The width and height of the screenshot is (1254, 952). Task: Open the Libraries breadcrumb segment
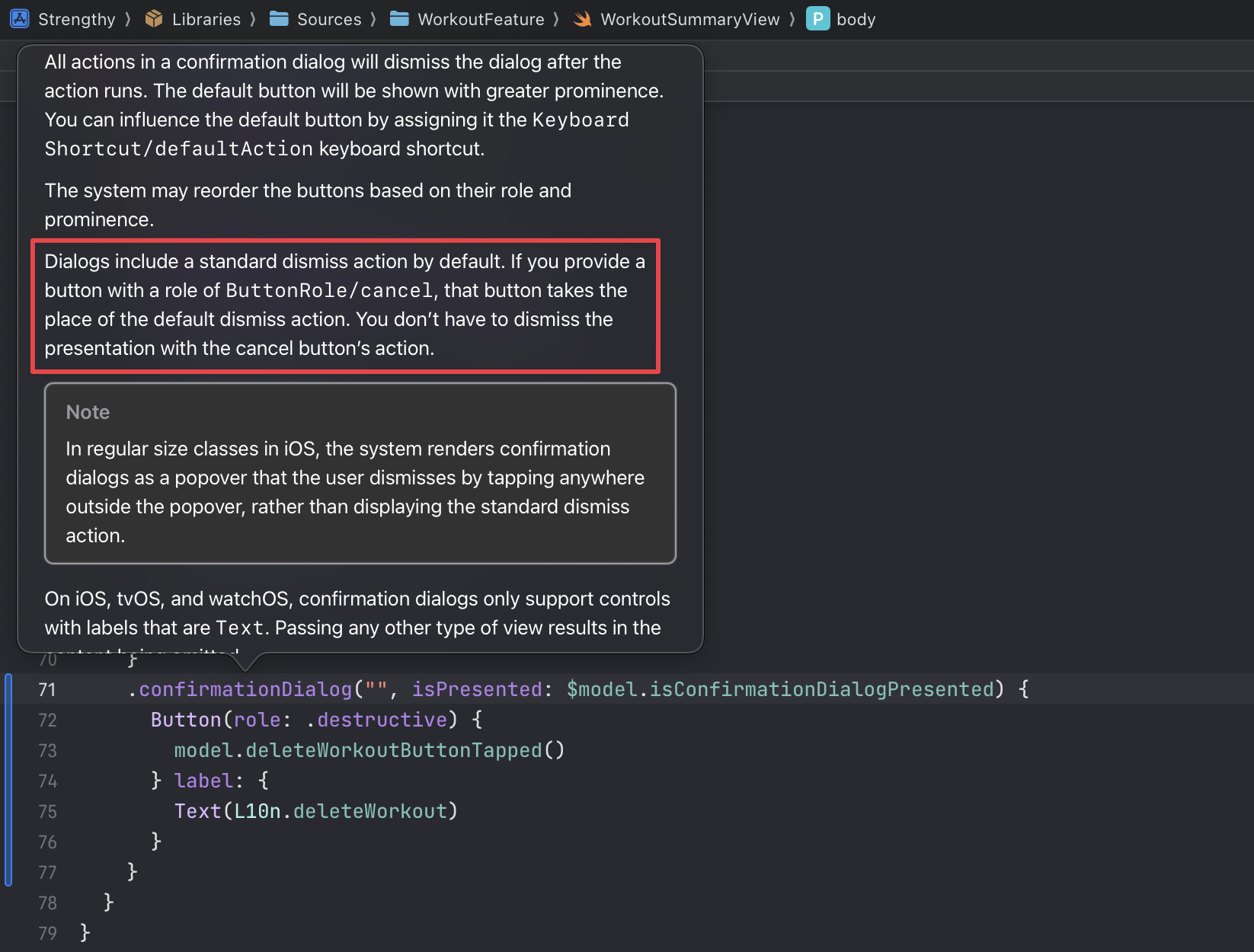(x=206, y=19)
